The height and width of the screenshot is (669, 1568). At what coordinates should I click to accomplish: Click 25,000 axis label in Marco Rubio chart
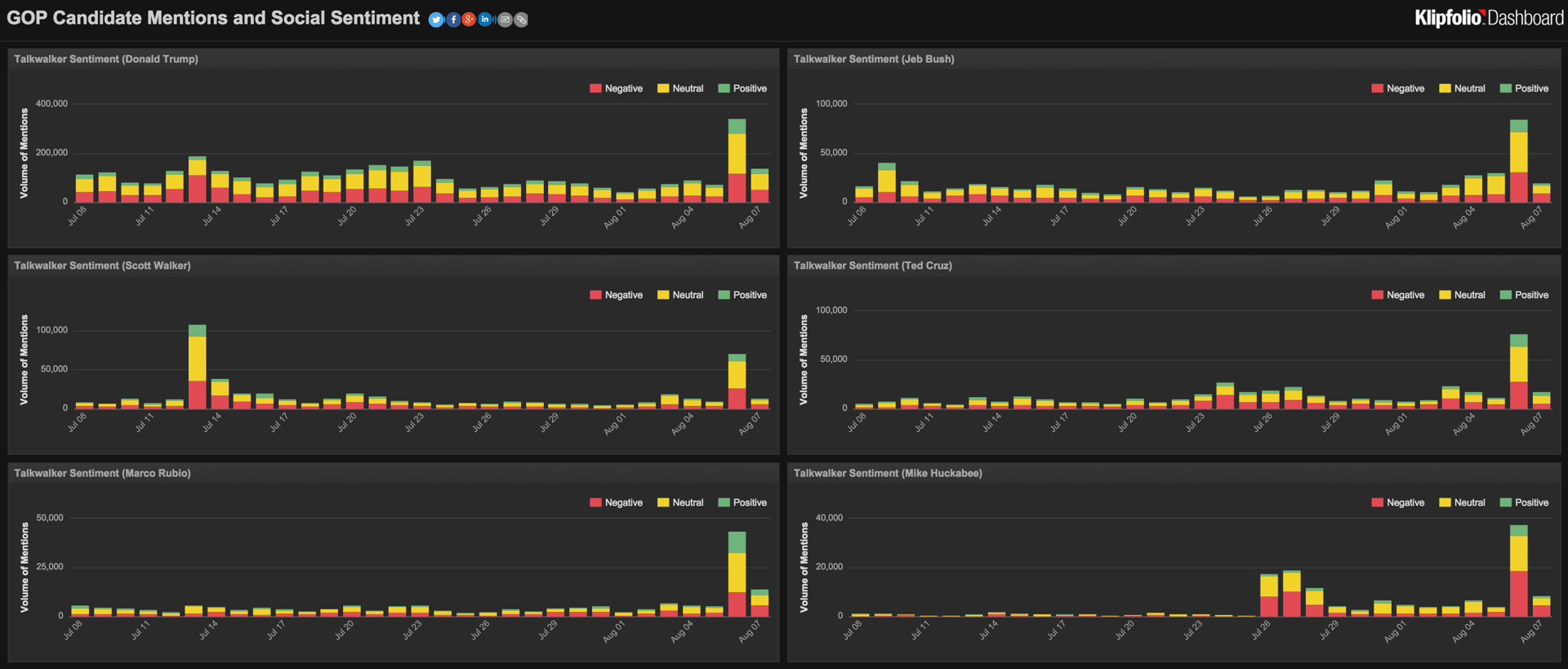[50, 567]
